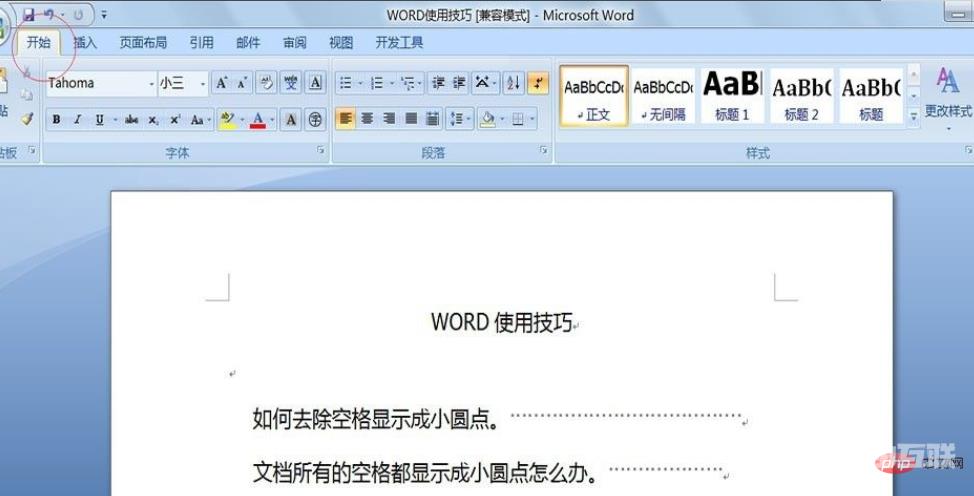
Task: Click the Grow Font icon
Action: [222, 84]
